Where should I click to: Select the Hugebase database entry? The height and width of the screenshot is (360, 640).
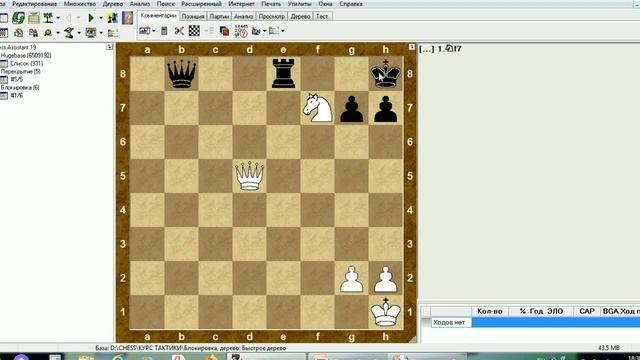coord(26,56)
